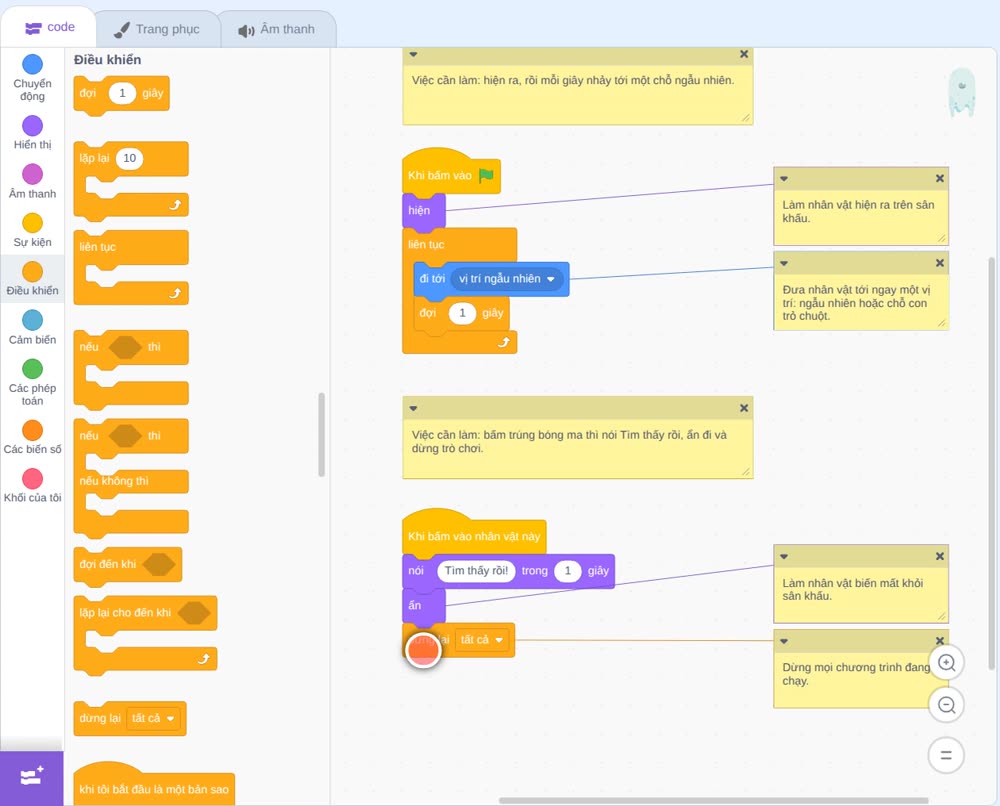Screen dimensions: 1000x806
Task: Click the block palette vertical scrollbar
Action: click(x=321, y=434)
